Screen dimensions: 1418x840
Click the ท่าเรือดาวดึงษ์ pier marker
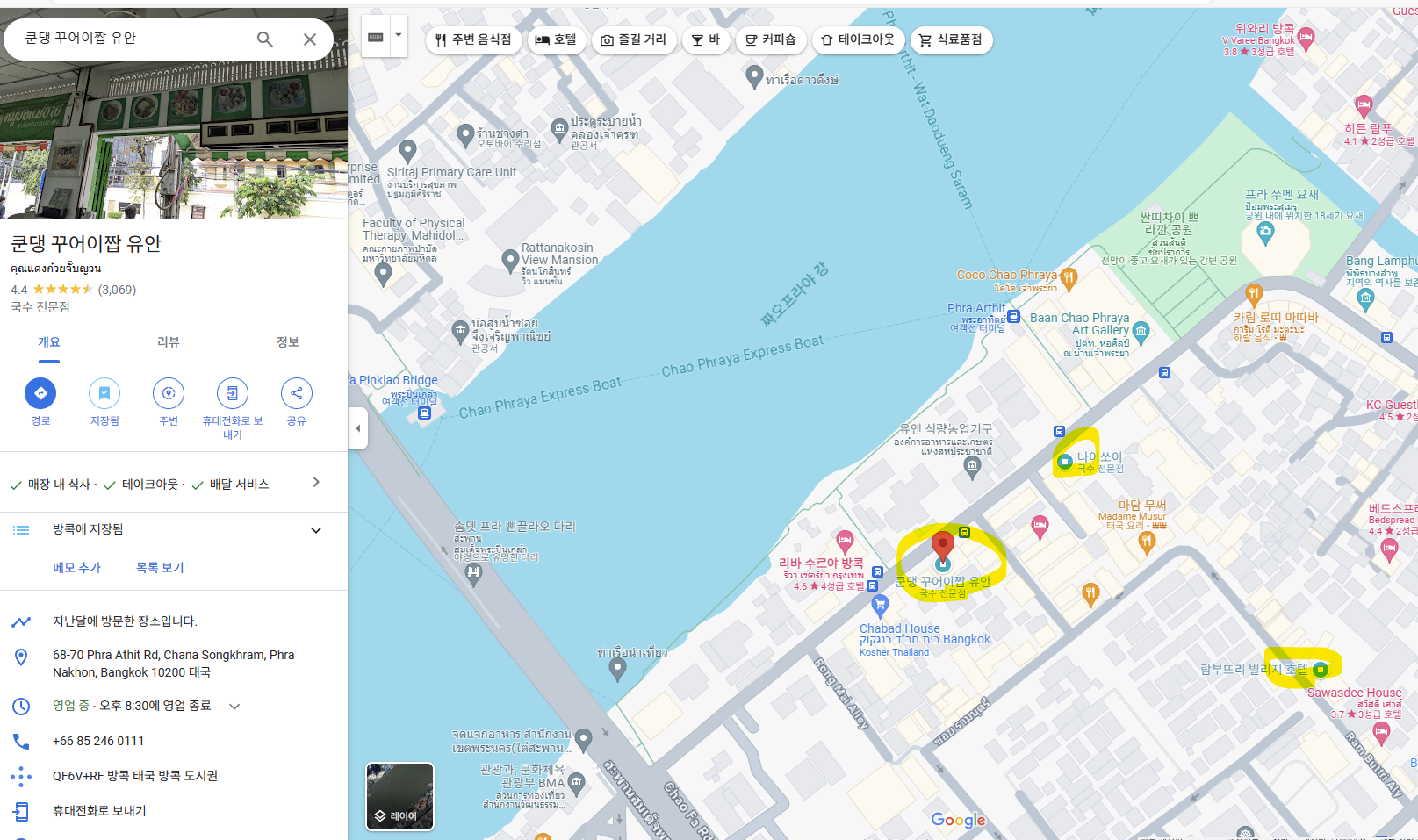point(754,76)
